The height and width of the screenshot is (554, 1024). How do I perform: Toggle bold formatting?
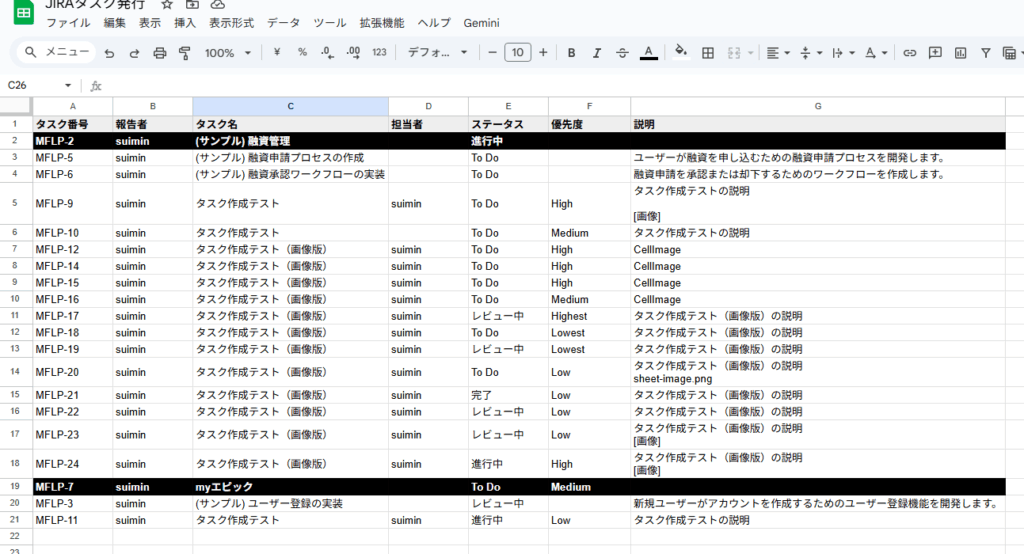(571, 52)
